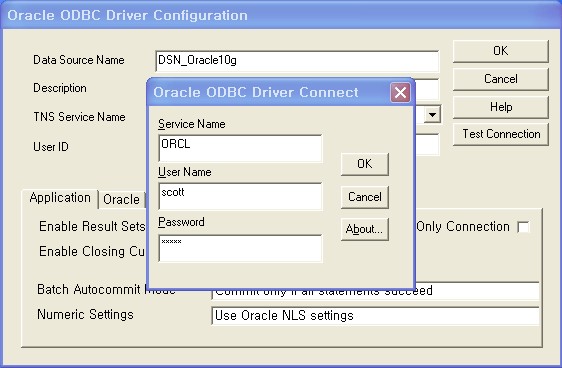Image resolution: width=562 pixels, height=368 pixels.
Task: Toggle the Read-Only Connection checkbox
Action: pos(523,227)
